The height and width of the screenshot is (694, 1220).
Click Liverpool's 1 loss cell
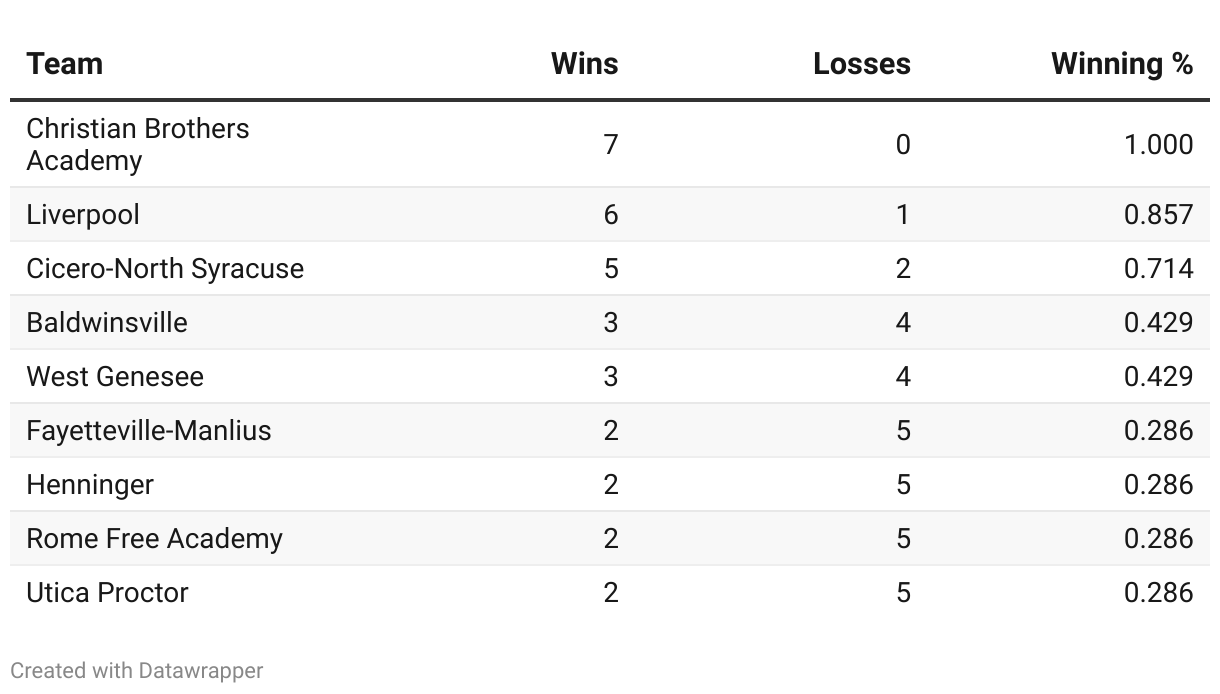click(903, 215)
